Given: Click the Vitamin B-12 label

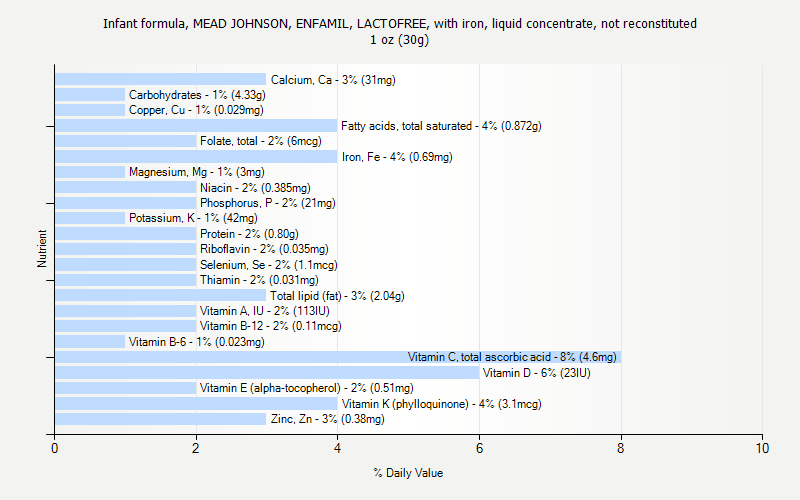Looking at the screenshot, I should click(x=270, y=326).
